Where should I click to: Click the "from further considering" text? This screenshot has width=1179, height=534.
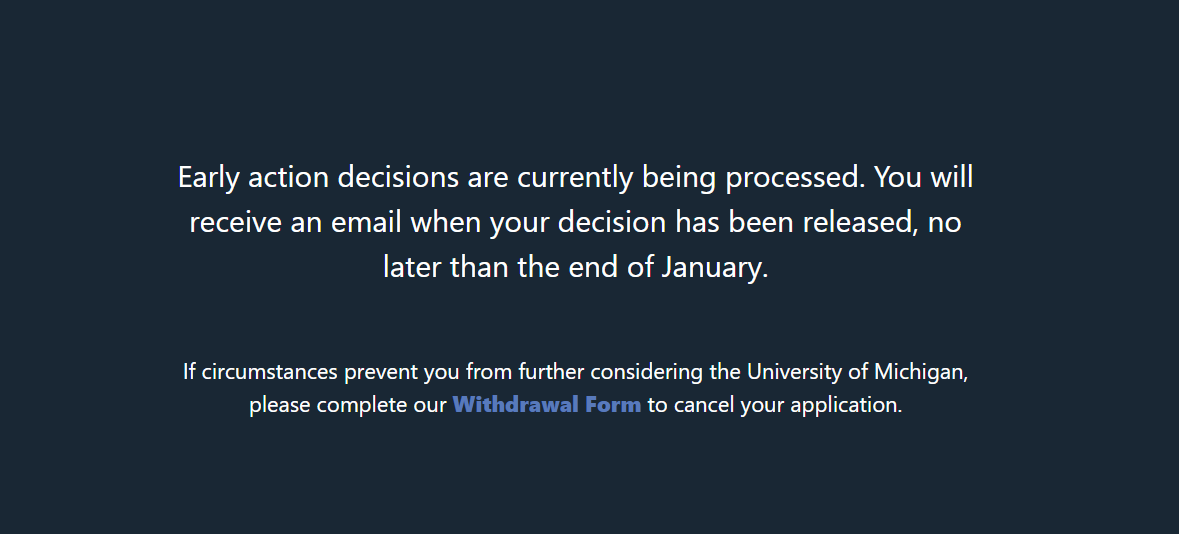coord(584,372)
